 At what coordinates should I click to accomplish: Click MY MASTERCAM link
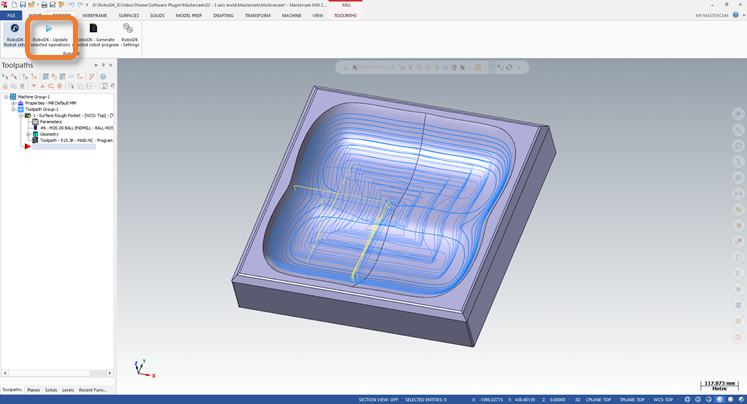point(712,16)
